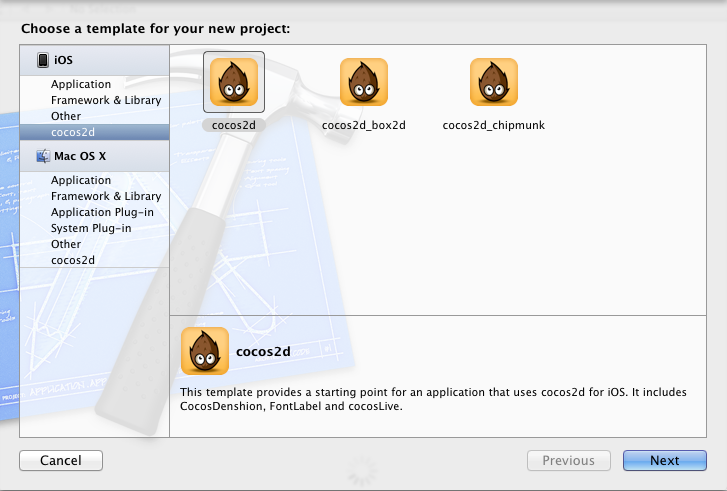The height and width of the screenshot is (491, 727).
Task: Click the template description paragraph
Action: coord(433,399)
